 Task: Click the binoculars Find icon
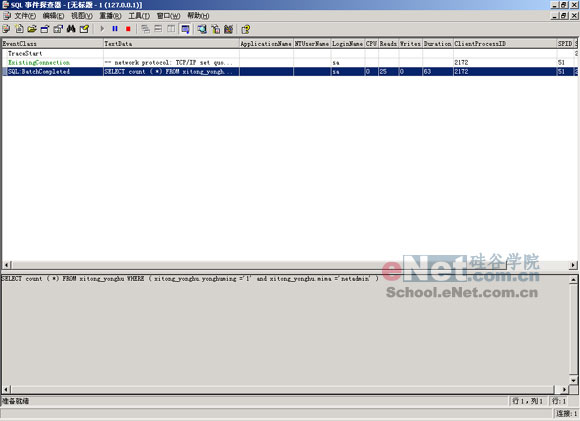point(71,29)
